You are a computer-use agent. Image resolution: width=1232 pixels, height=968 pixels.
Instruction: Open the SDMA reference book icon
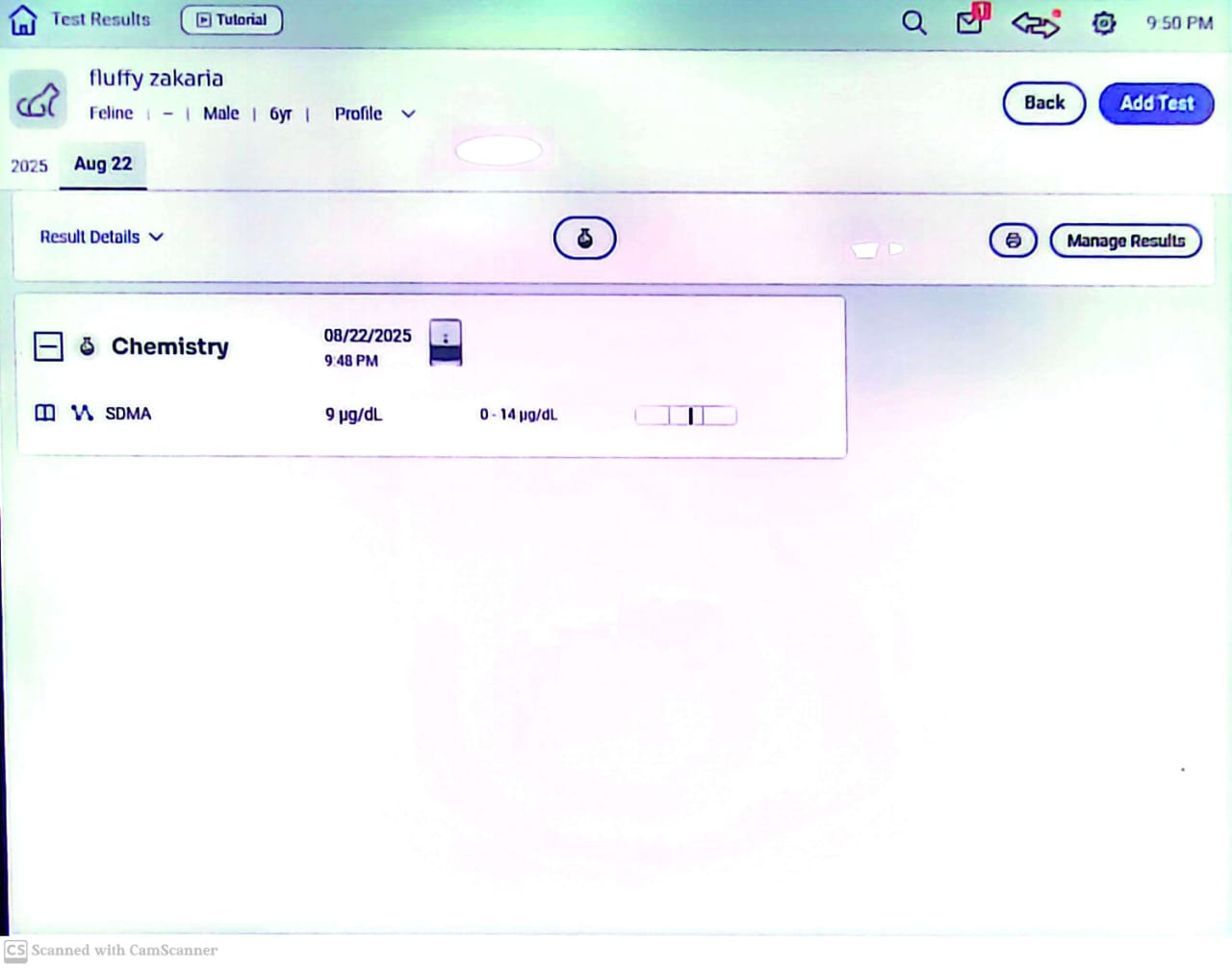click(x=45, y=413)
